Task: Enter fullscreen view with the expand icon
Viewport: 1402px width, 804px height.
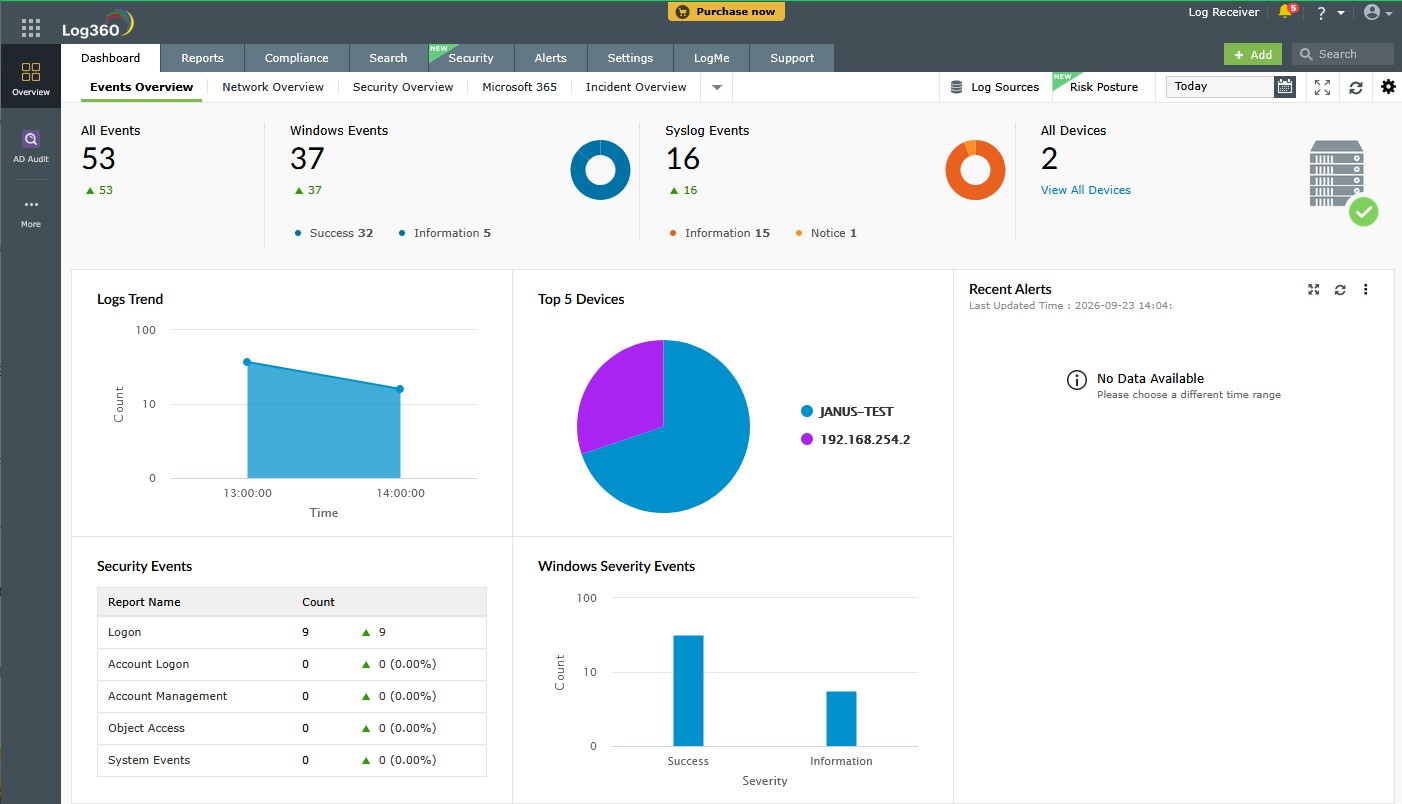Action: [x=1322, y=87]
